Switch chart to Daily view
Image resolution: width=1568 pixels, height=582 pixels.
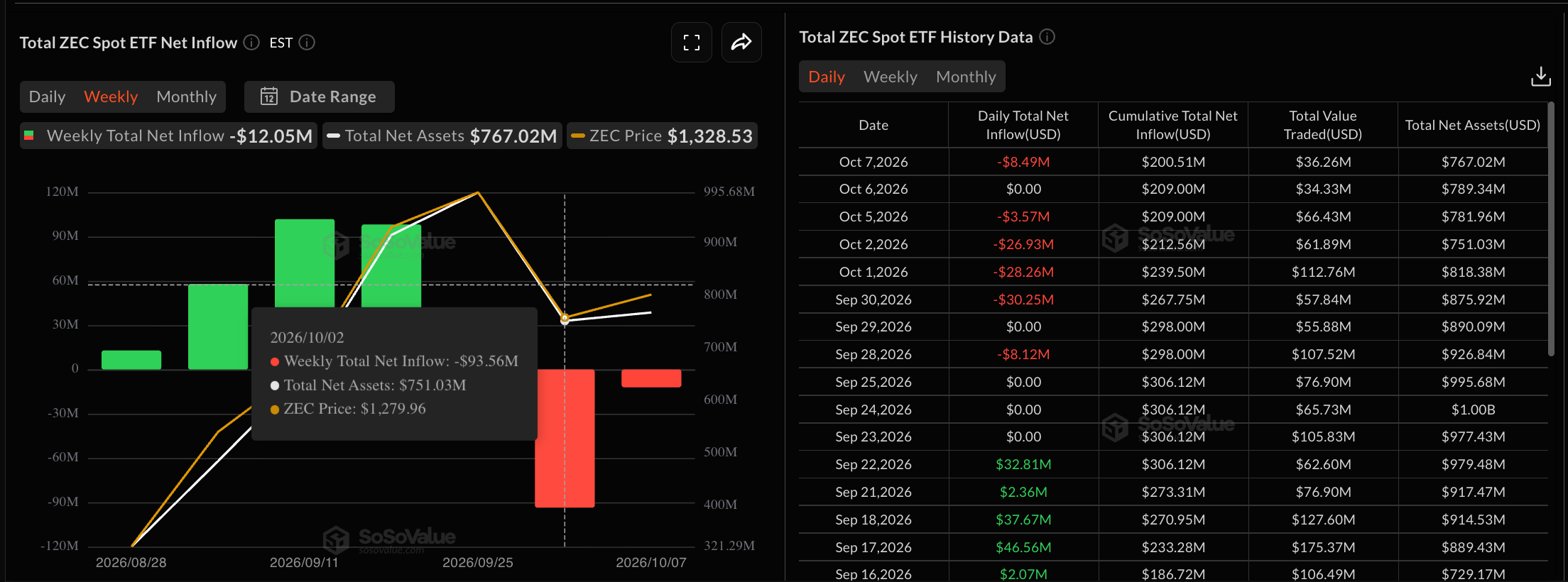coord(47,97)
